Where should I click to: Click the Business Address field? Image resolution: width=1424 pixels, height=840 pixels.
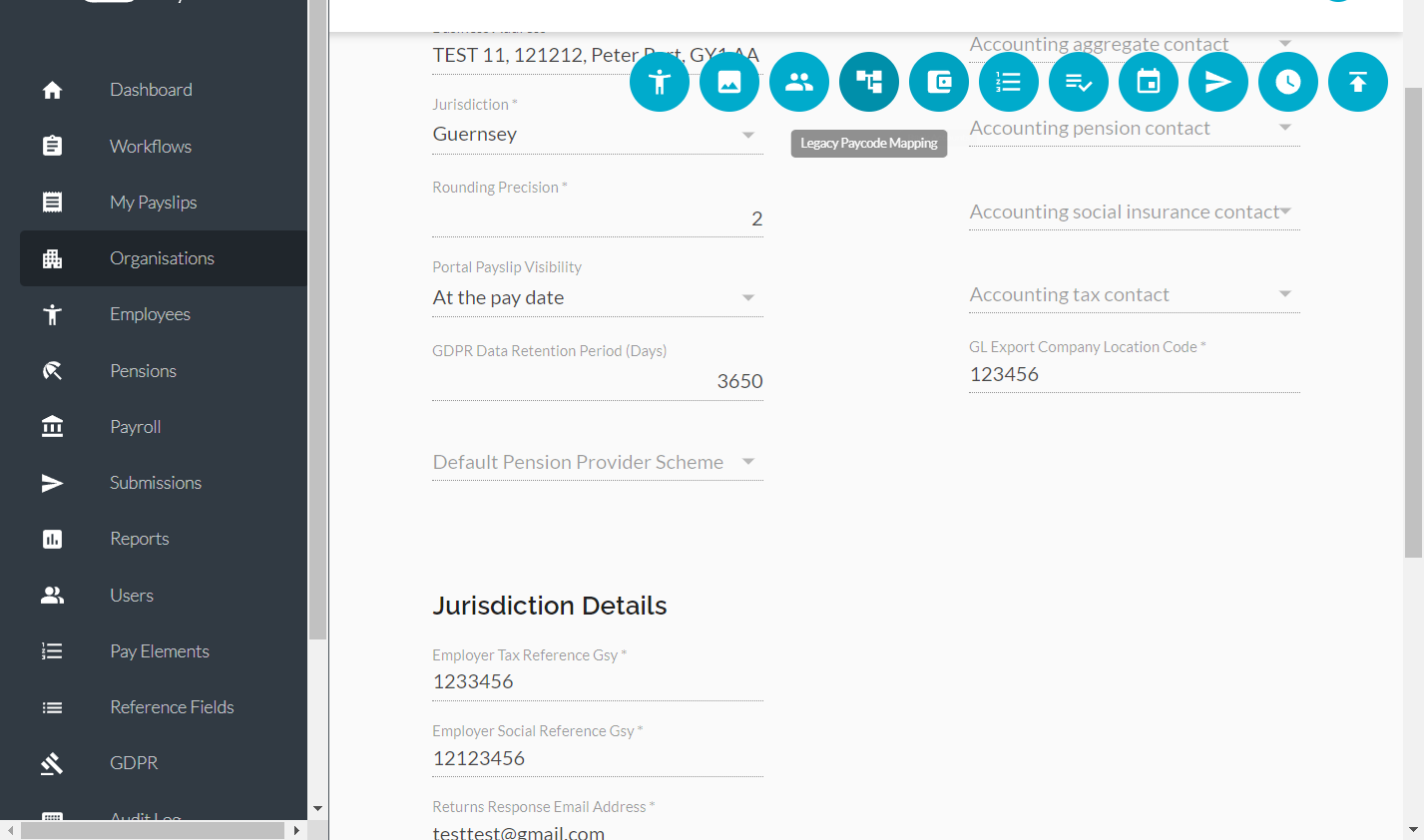click(x=598, y=55)
